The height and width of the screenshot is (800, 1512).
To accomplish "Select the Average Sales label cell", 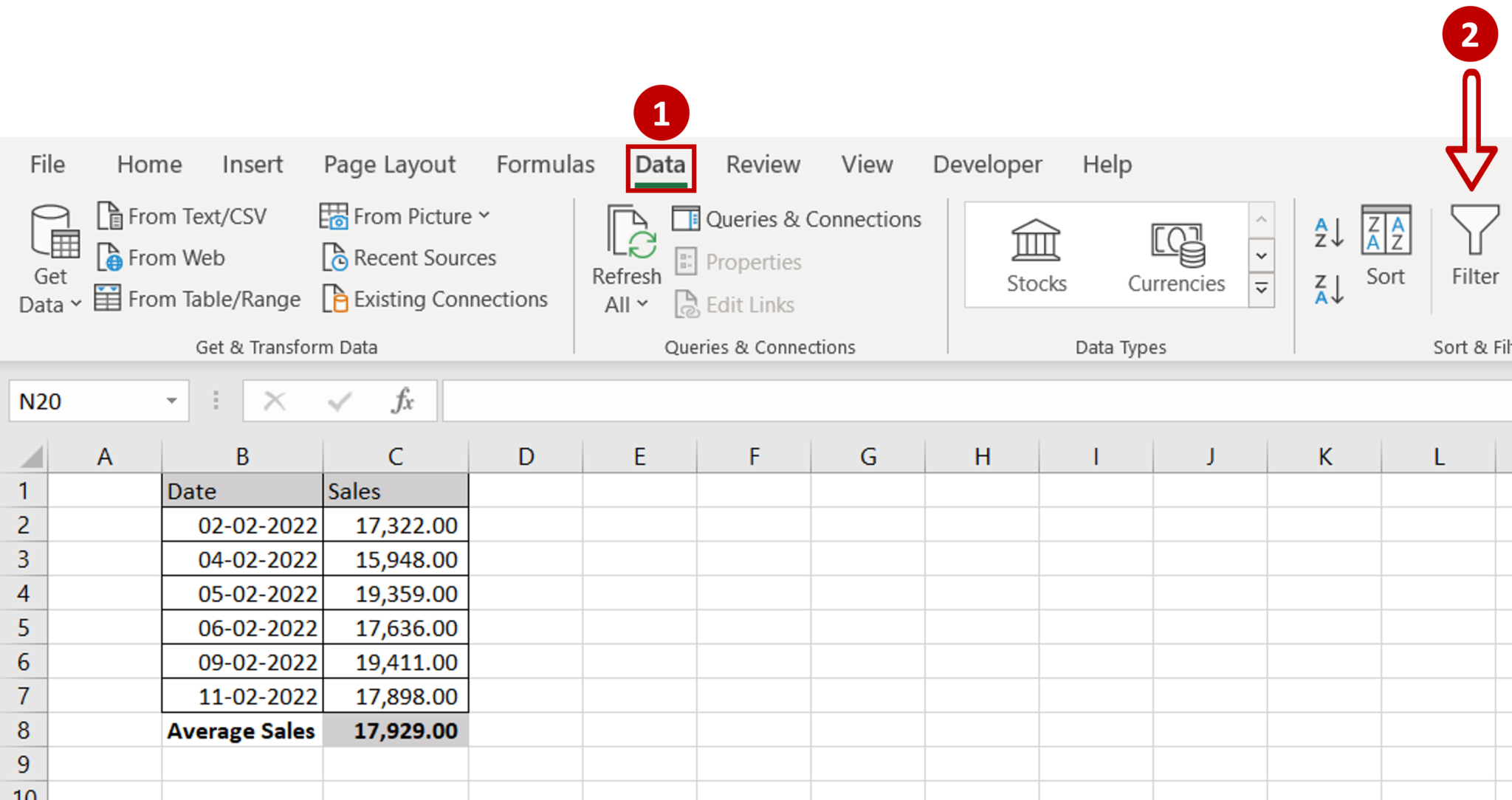I will (x=242, y=730).
